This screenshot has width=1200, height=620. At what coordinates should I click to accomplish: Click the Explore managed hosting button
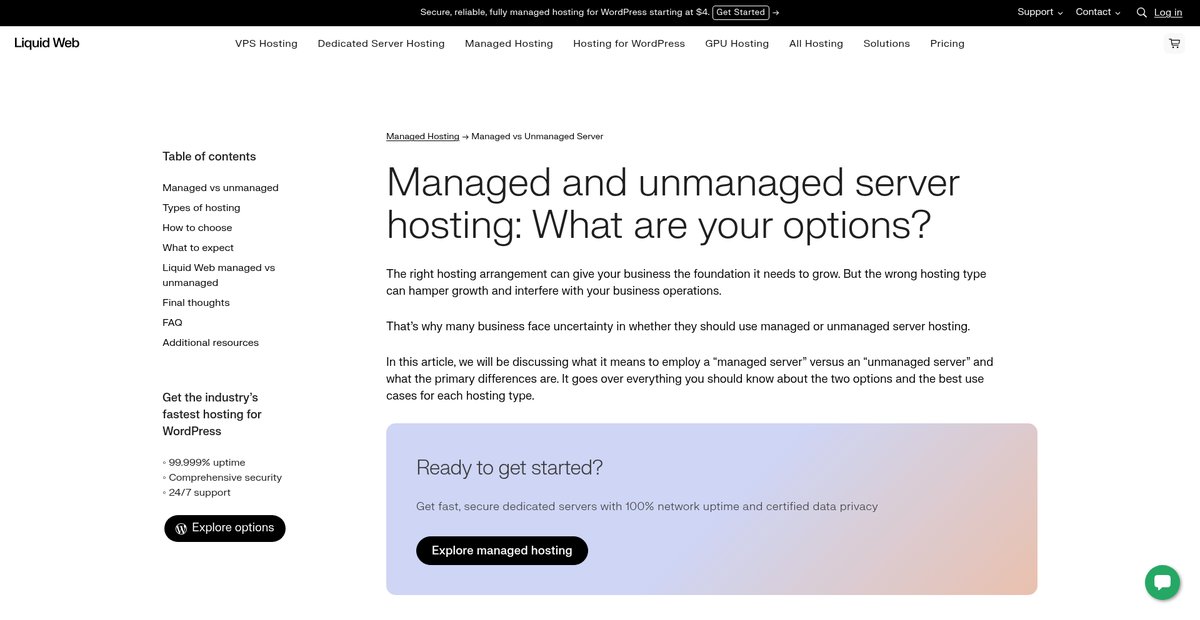pyautogui.click(x=502, y=550)
